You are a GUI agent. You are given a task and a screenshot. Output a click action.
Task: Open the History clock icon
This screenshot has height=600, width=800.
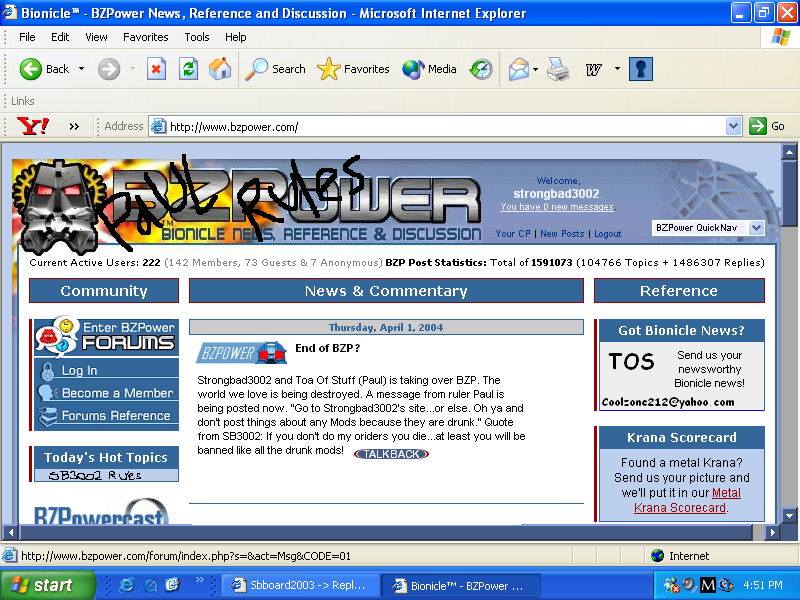481,69
